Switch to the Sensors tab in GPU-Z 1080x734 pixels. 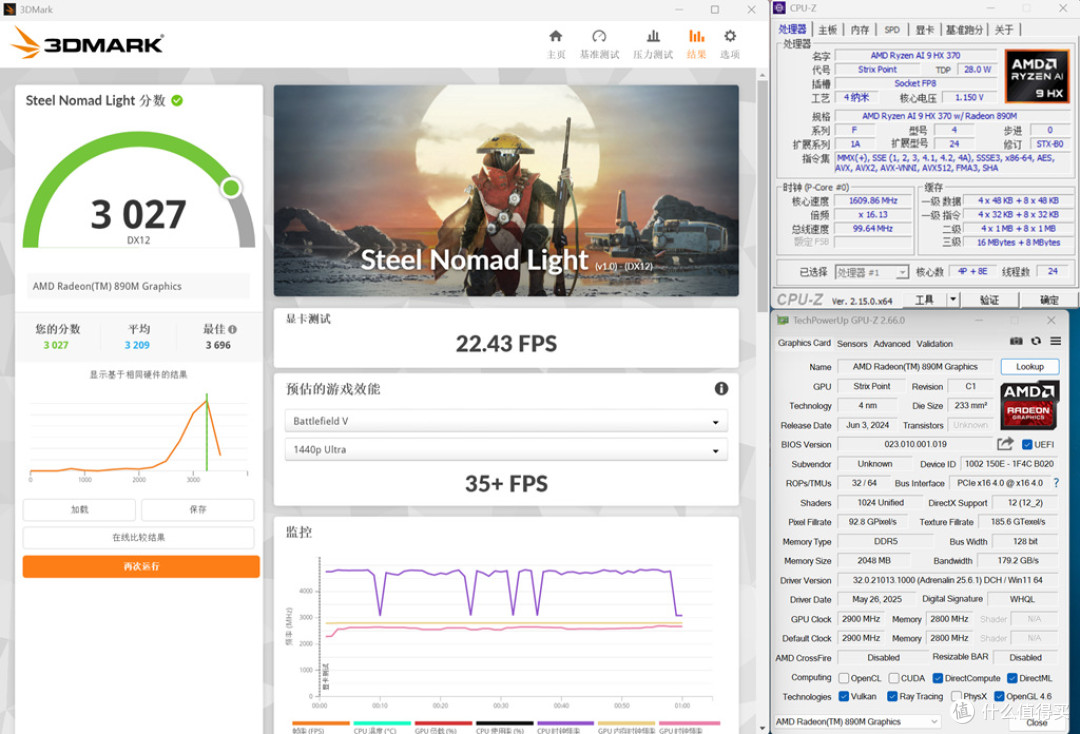click(x=852, y=344)
